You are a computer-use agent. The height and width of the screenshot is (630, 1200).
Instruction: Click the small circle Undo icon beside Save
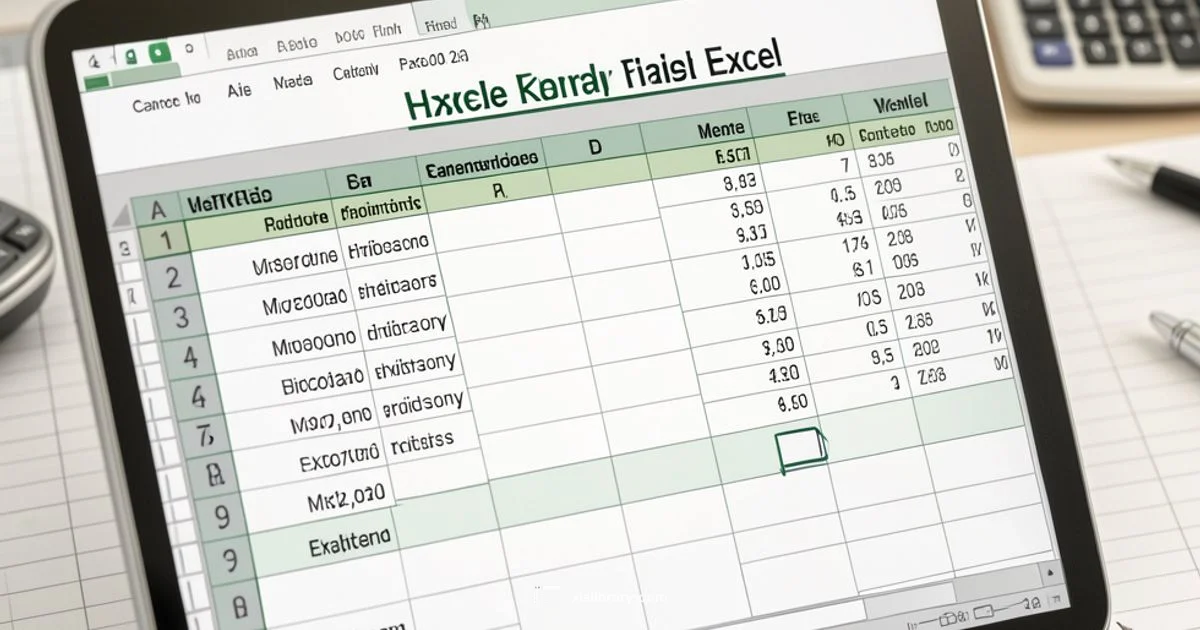[x=190, y=47]
